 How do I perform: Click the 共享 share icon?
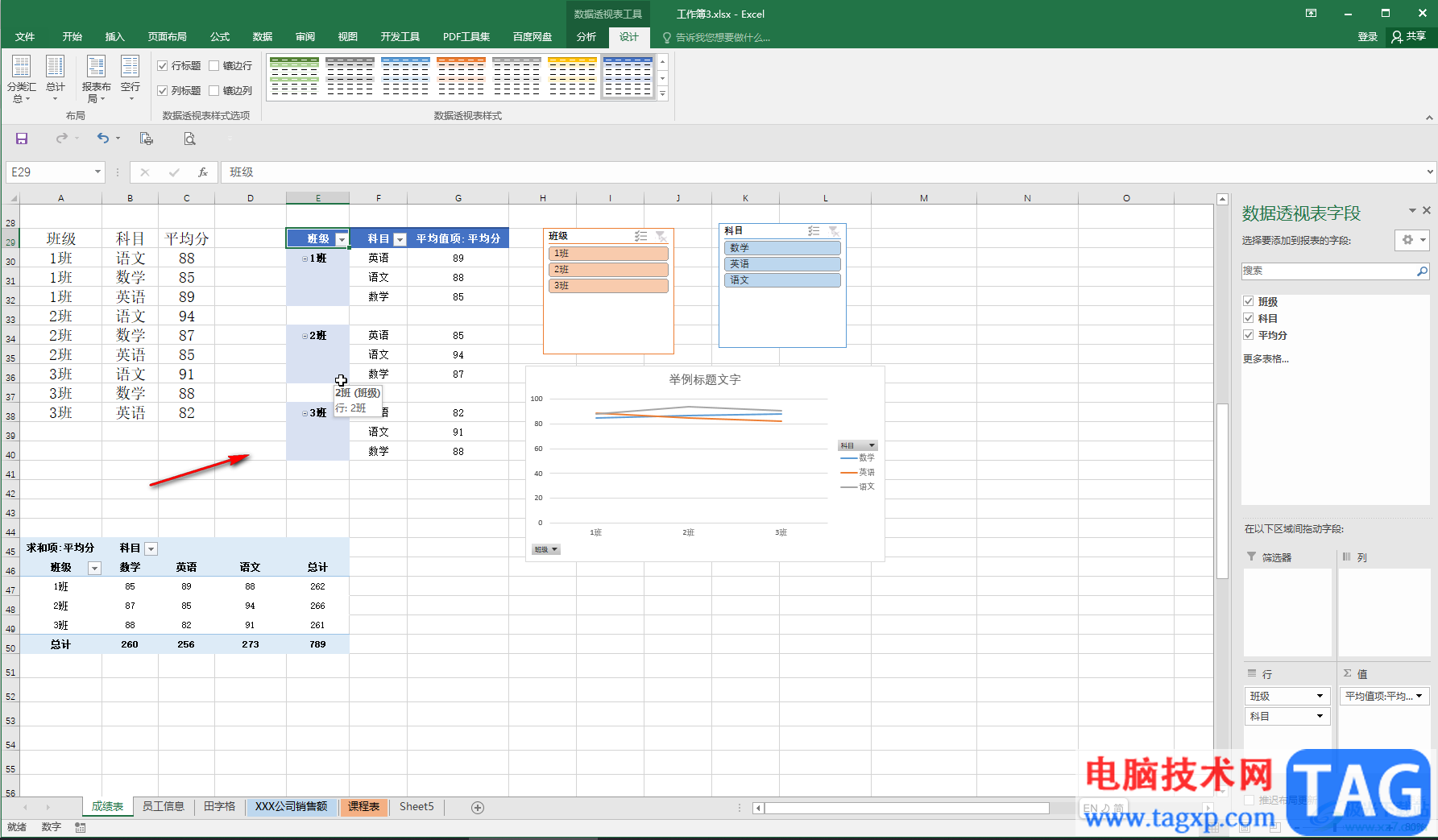click(1408, 36)
